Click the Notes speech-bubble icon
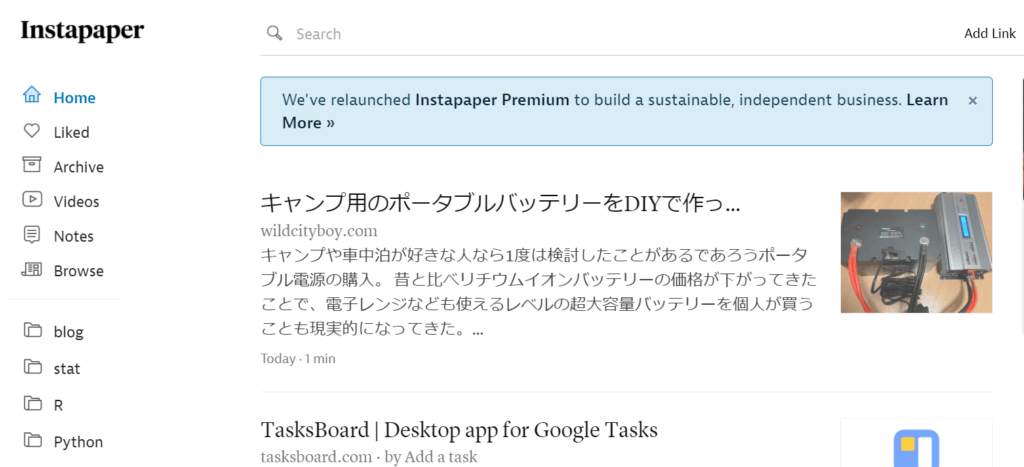This screenshot has width=1024, height=467. pos(31,234)
